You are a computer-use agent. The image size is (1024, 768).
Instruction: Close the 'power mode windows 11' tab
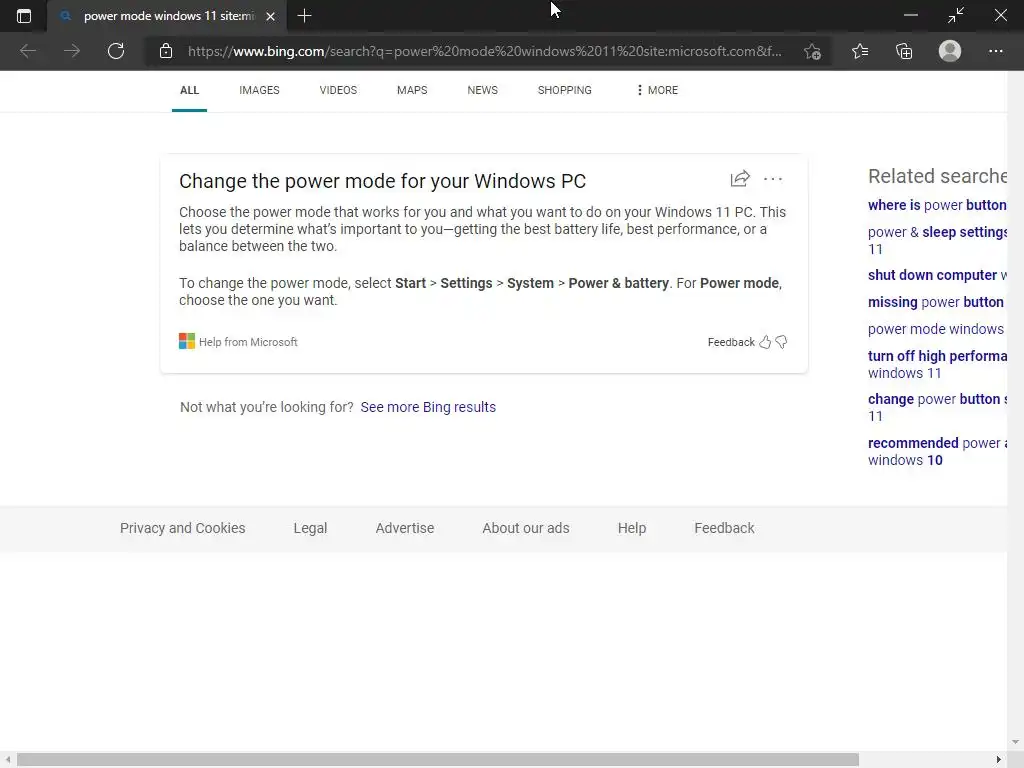point(270,16)
